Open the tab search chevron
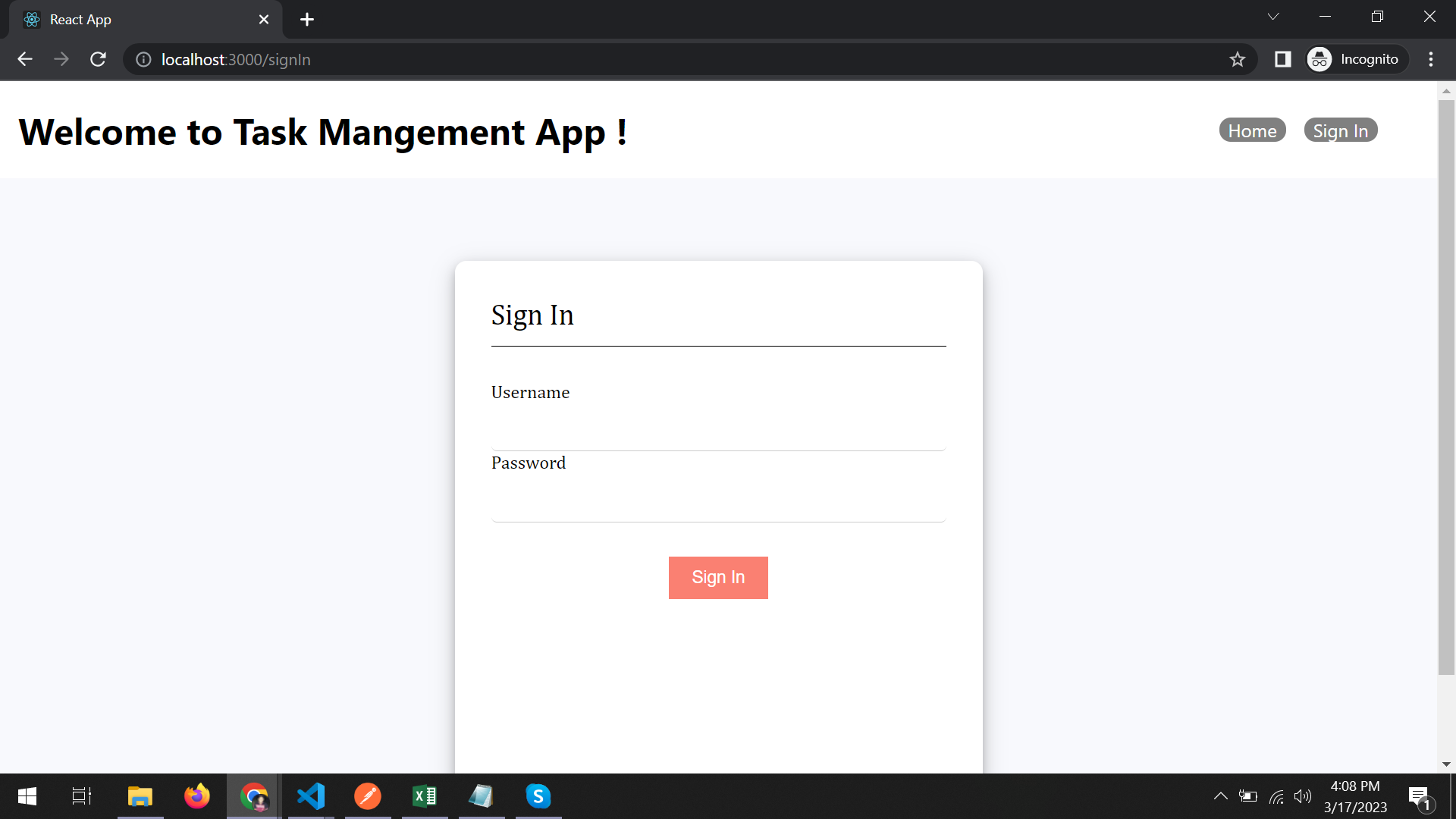 click(1273, 16)
